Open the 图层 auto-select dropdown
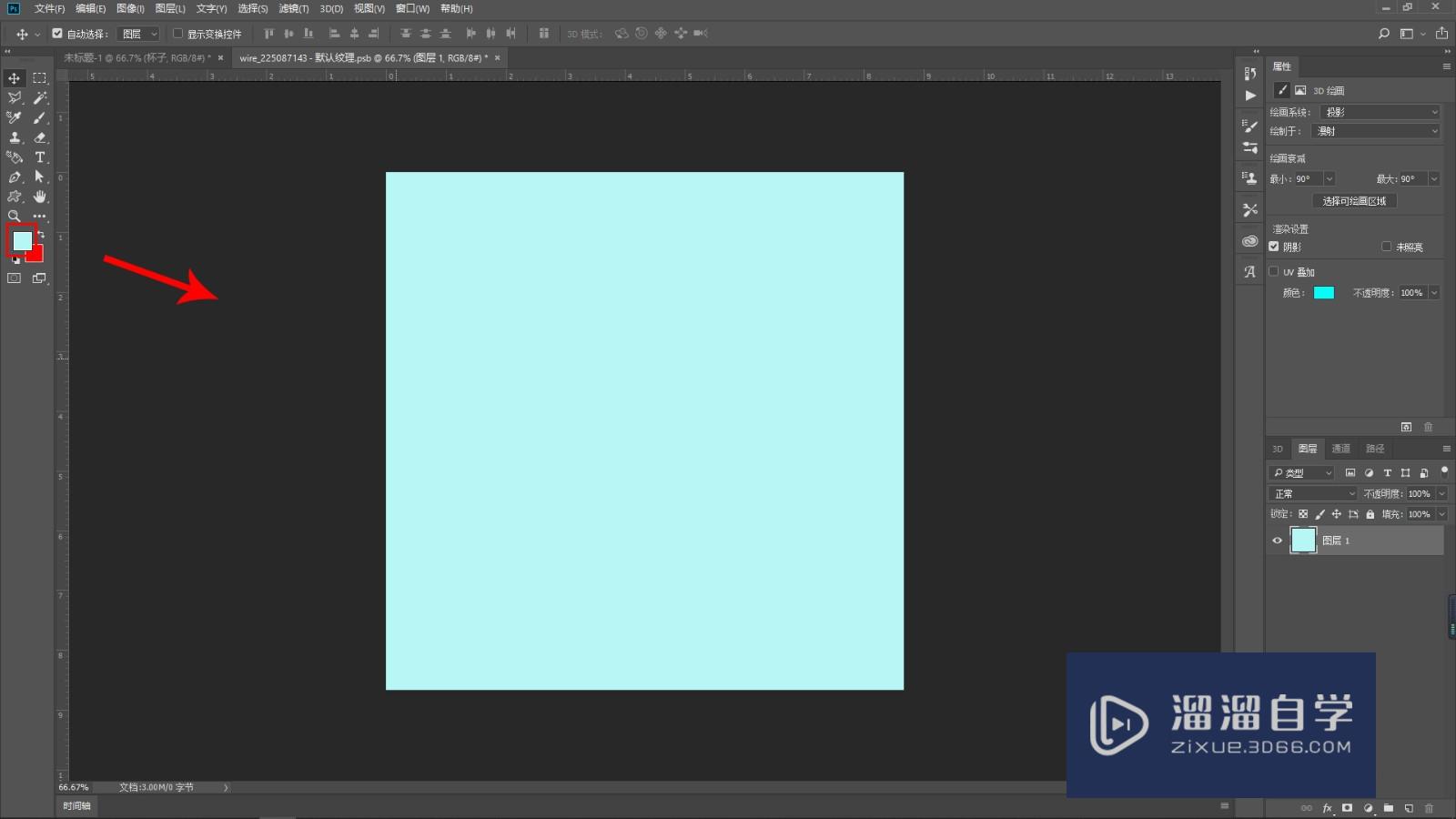Viewport: 1456px width, 819px height. pos(140,34)
